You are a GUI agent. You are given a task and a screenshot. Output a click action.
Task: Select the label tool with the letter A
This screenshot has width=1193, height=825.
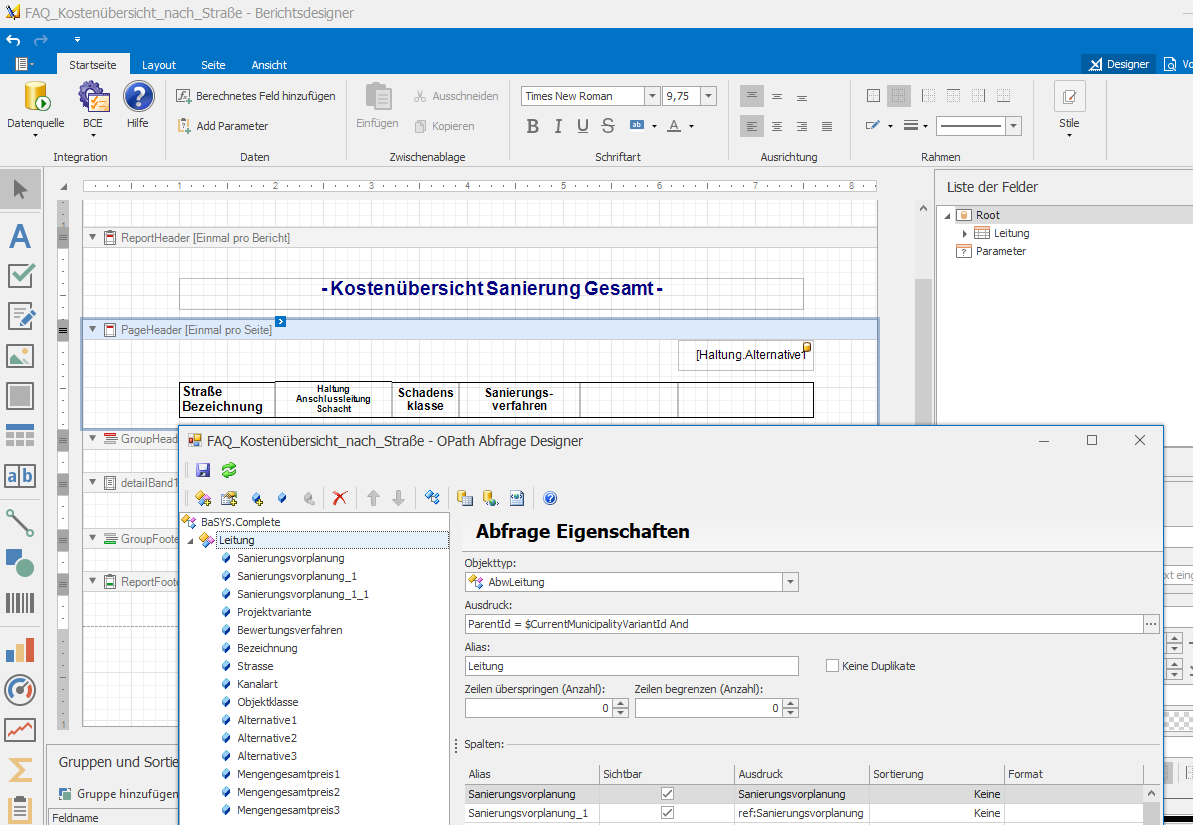(20, 237)
